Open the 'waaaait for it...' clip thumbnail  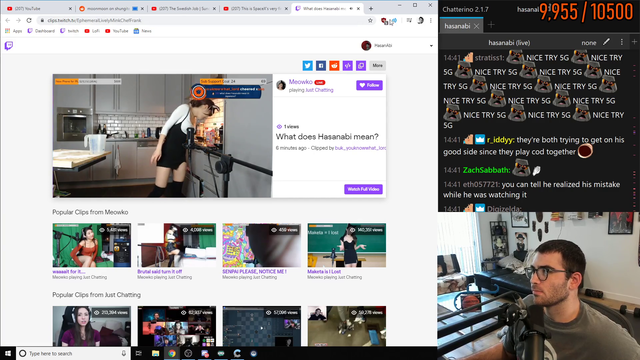click(92, 245)
